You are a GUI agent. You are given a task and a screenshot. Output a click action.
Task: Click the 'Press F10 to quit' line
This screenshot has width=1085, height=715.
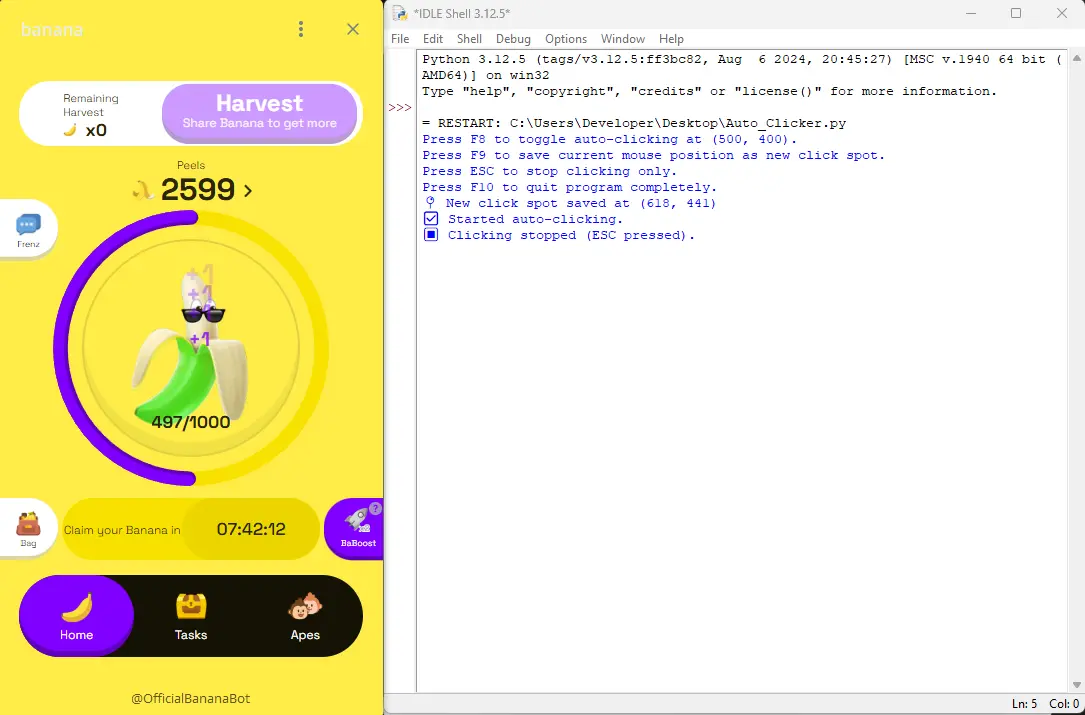pyautogui.click(x=569, y=187)
